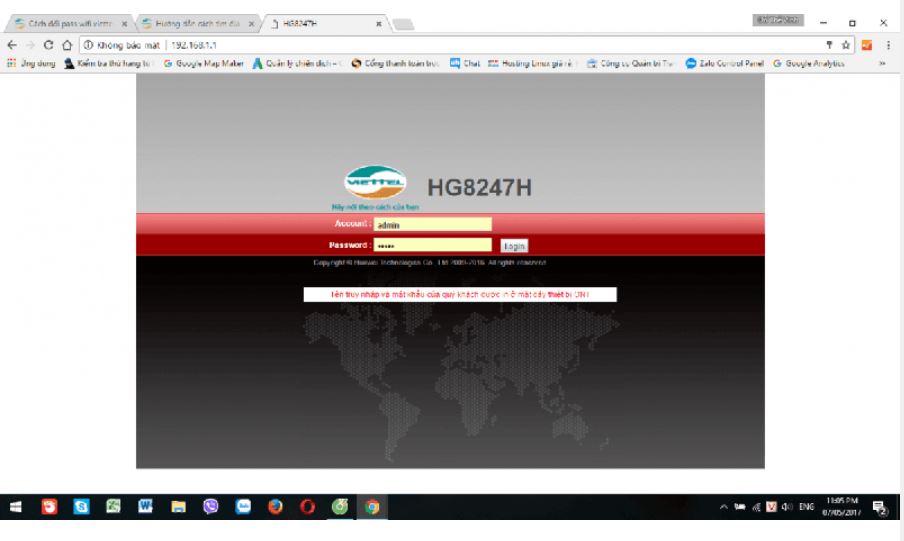
Task: Open Word from the taskbar
Action: pos(145,507)
